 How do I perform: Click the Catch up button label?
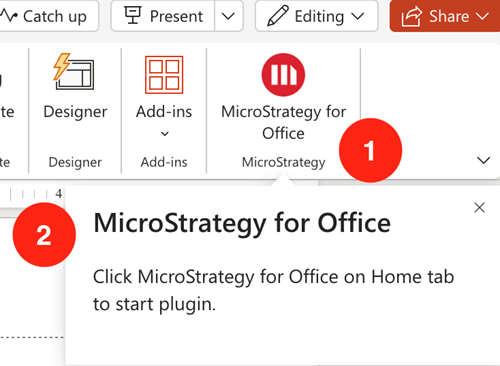tap(55, 16)
